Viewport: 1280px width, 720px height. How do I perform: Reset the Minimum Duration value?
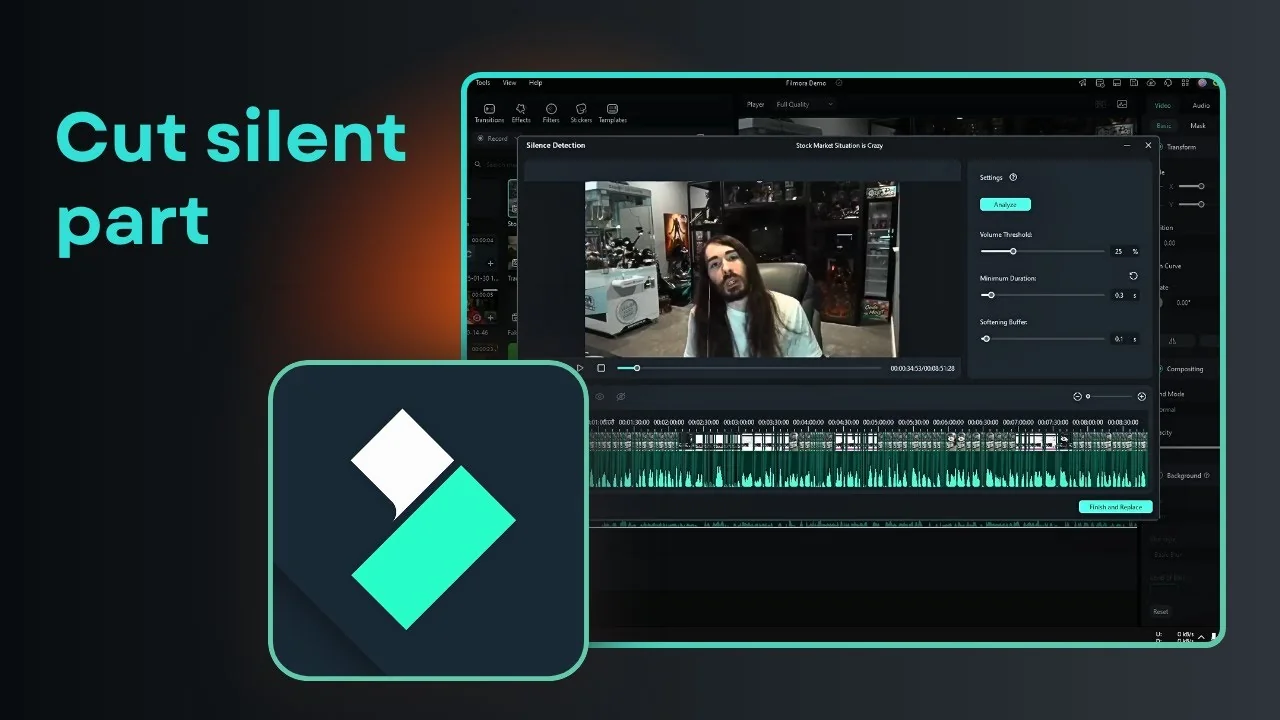tap(1133, 276)
